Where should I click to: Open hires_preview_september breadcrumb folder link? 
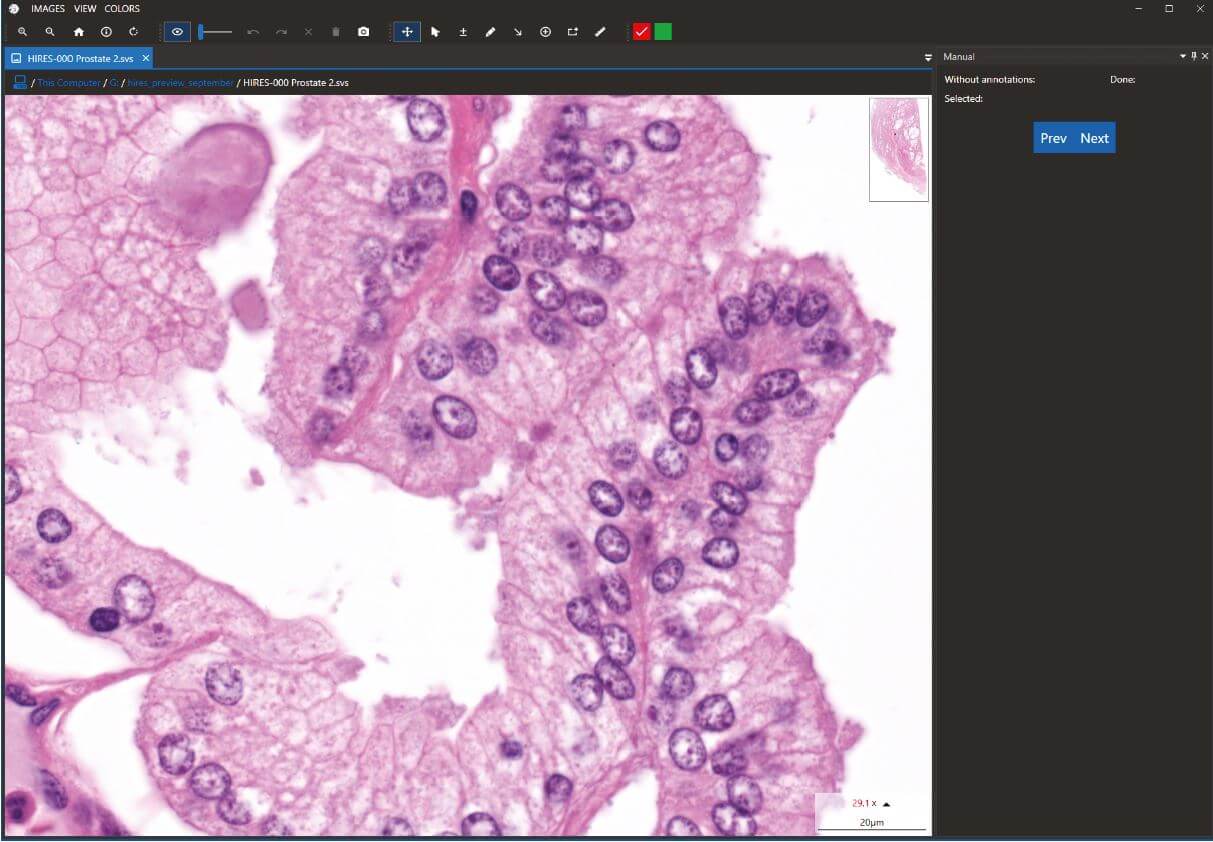(x=180, y=83)
